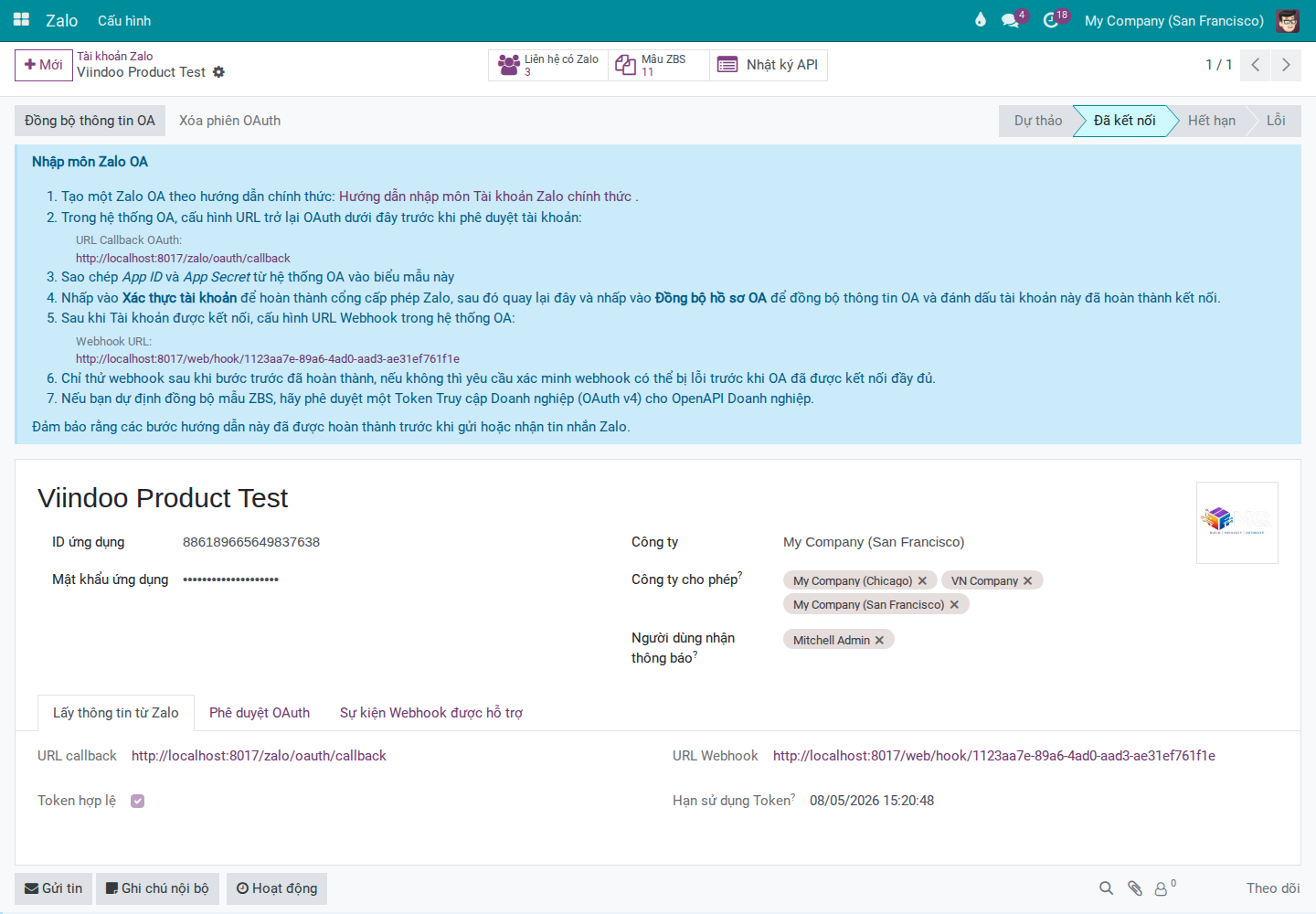This screenshot has width=1316, height=914.
Task: Remove Mitchell Admin from notification users
Action: 879,641
